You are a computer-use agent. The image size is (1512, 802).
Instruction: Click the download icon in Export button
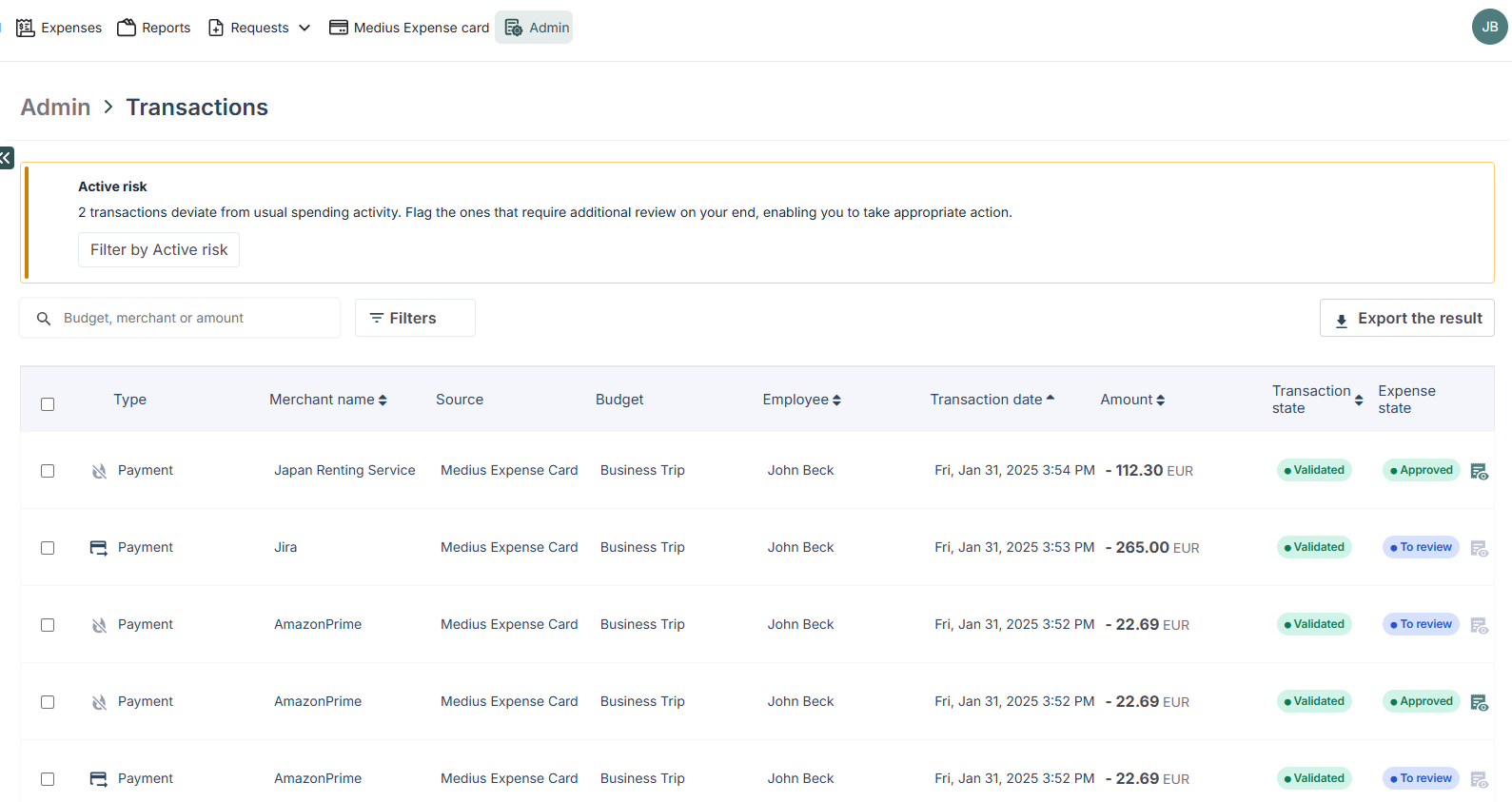(x=1342, y=321)
